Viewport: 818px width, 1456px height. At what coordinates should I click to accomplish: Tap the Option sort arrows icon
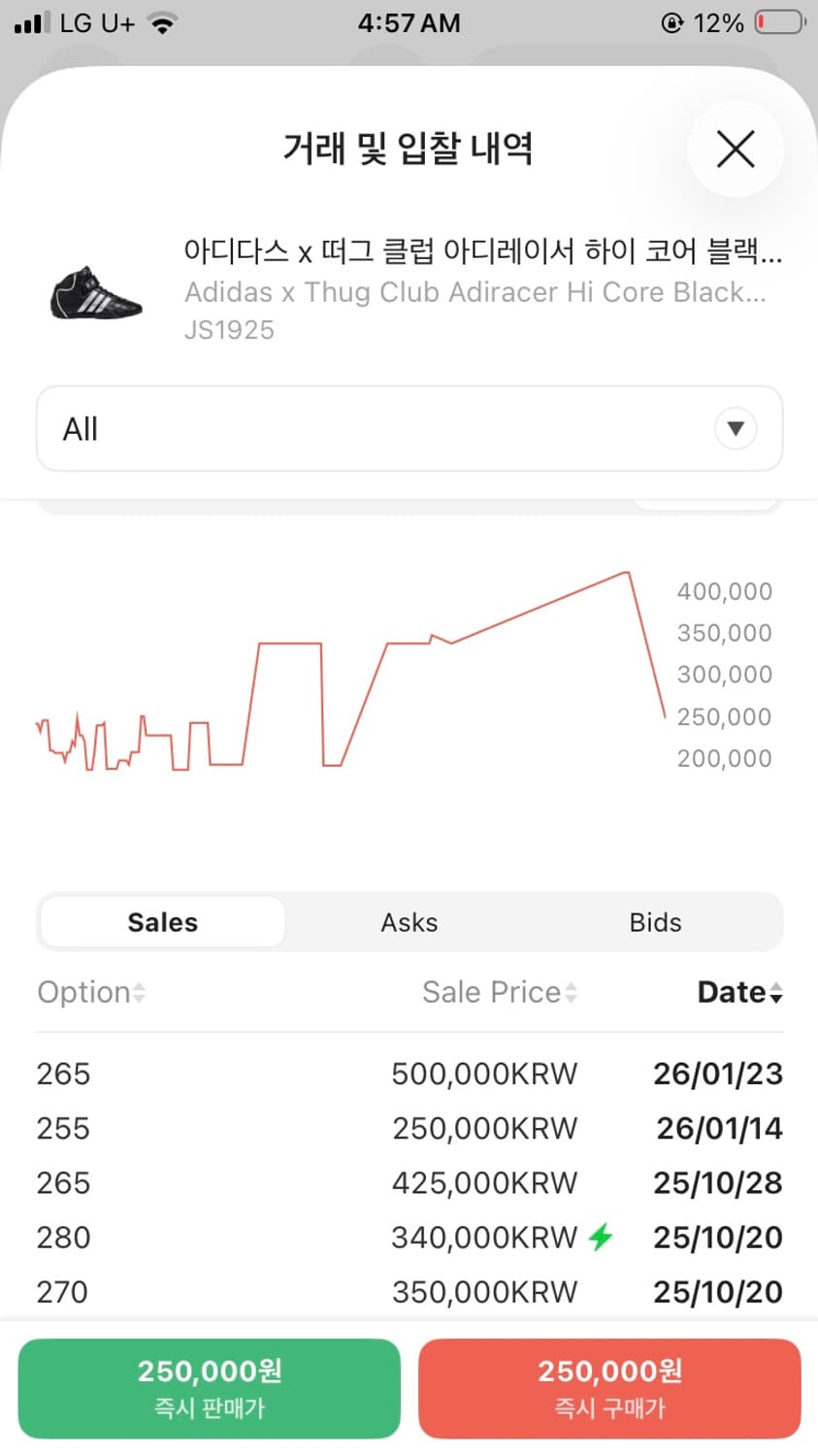[x=140, y=993]
